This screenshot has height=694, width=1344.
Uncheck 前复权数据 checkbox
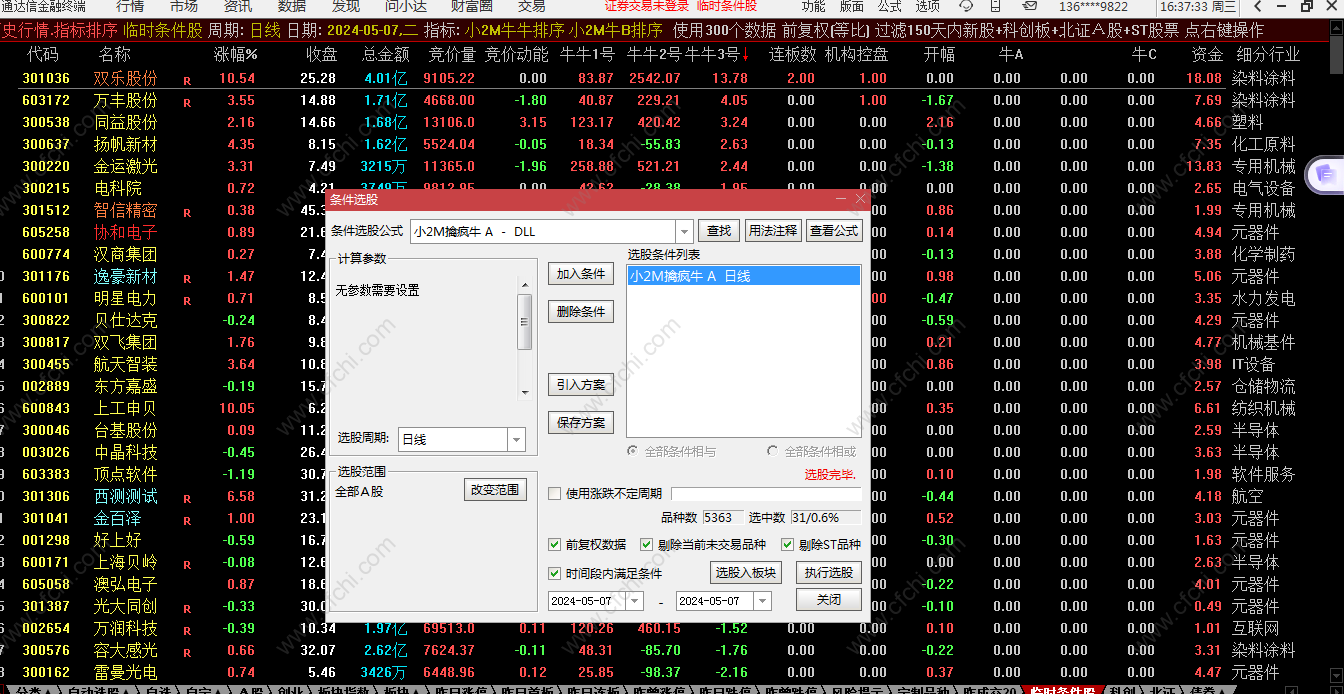click(x=555, y=545)
